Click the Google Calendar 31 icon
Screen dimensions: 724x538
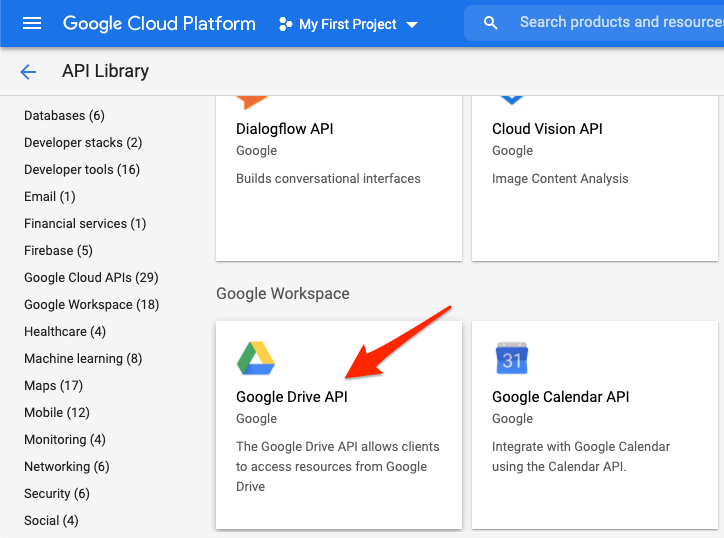pyautogui.click(x=512, y=358)
